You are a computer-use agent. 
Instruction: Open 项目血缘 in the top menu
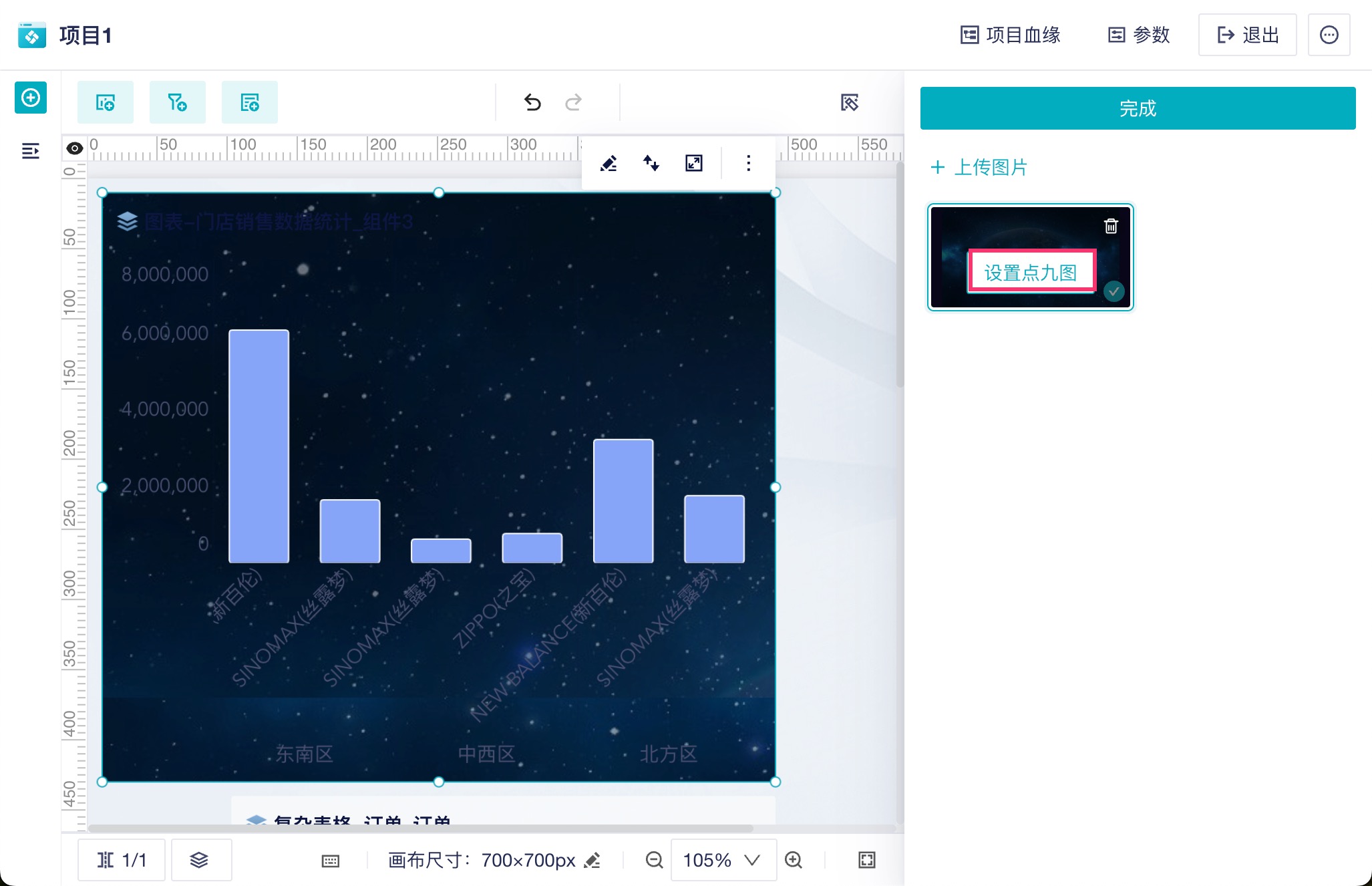point(1011,35)
